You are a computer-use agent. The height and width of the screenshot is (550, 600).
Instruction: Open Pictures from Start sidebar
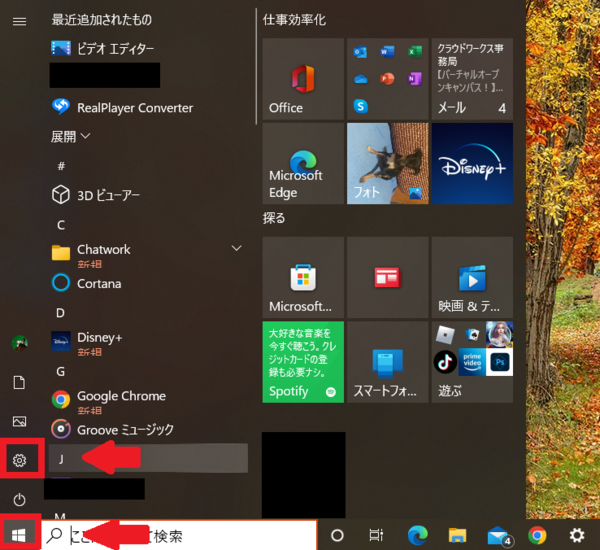tap(20, 421)
